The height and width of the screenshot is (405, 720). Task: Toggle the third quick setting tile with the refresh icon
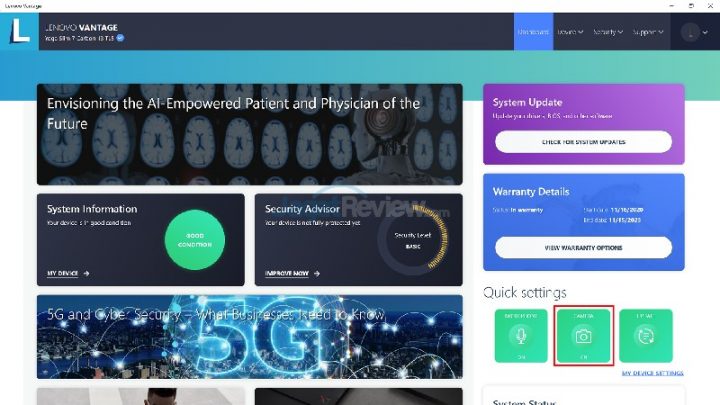646,336
